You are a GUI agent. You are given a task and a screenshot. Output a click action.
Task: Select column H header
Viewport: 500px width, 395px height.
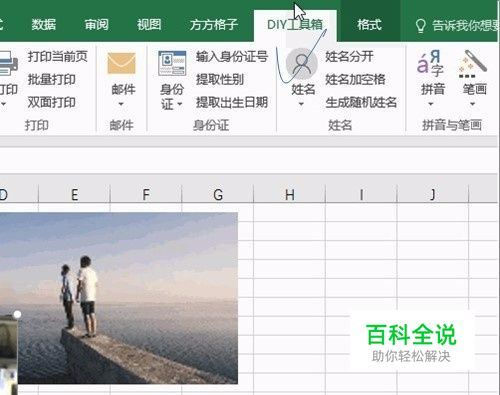tap(290, 194)
